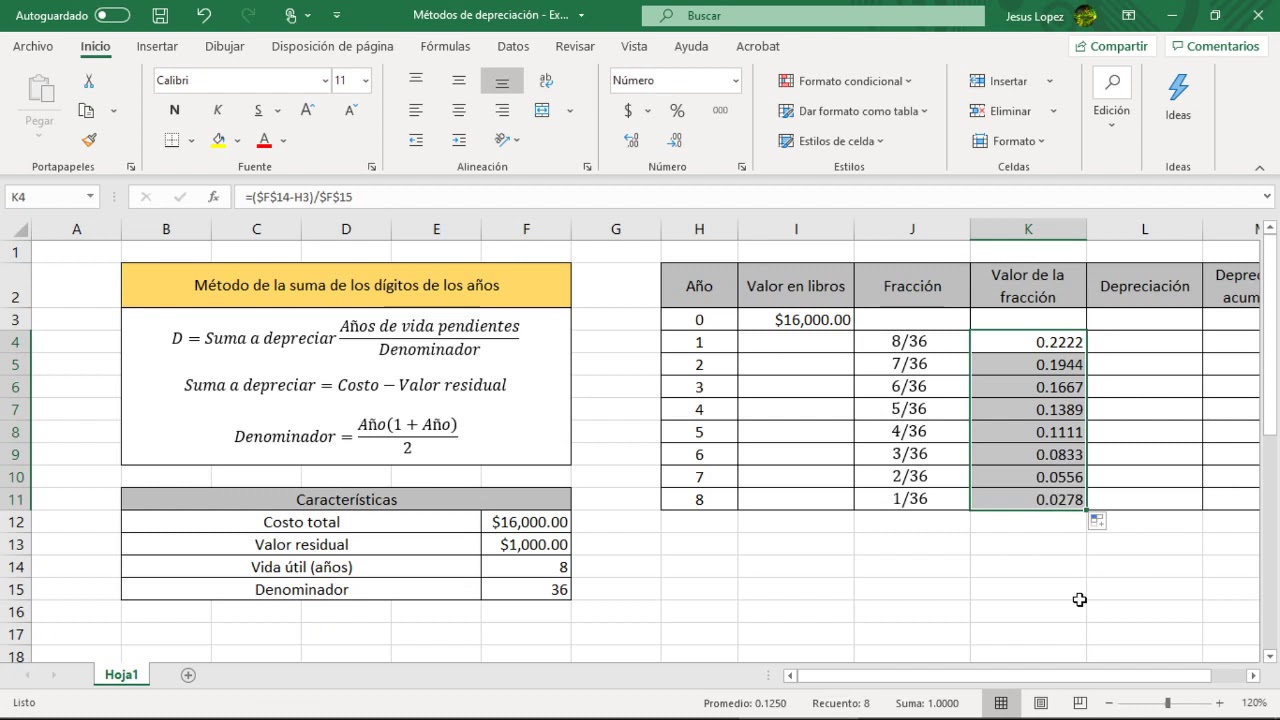Viewport: 1280px width, 720px height.
Task: Select cell I3 with $16,000.00
Action: tap(796, 319)
